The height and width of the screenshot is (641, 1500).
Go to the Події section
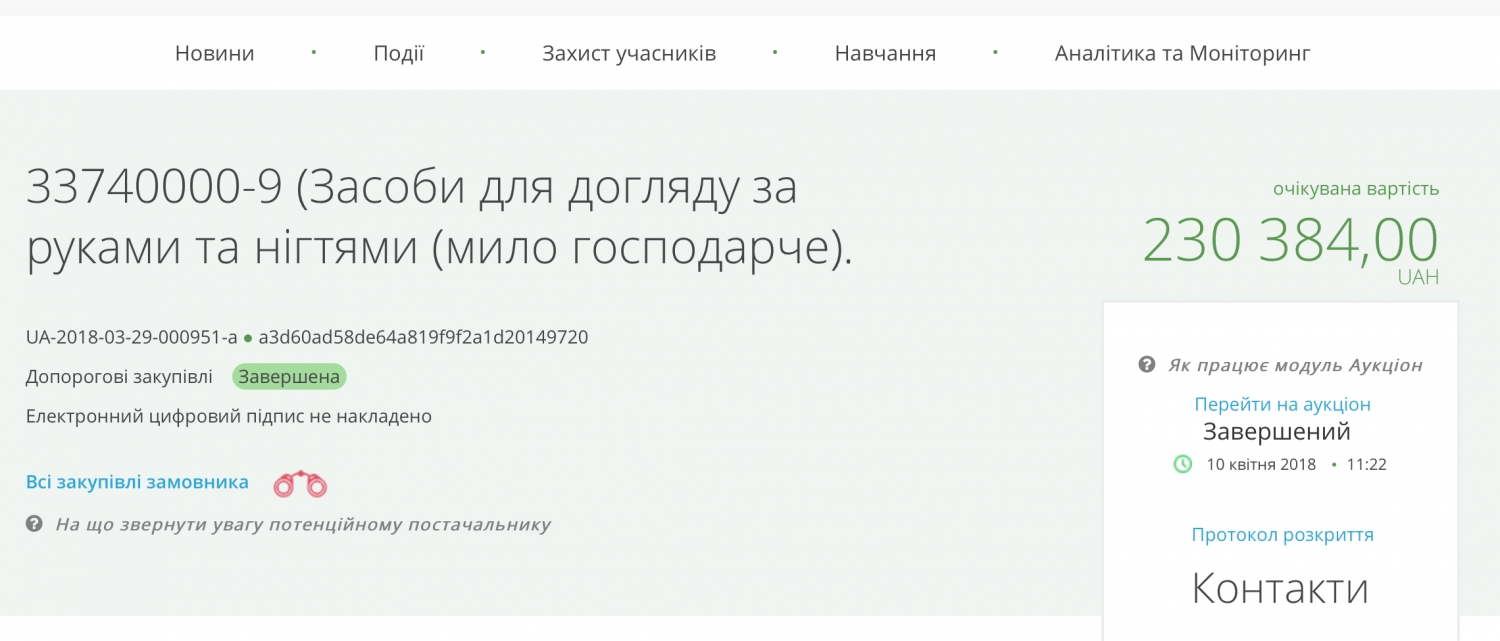398,53
